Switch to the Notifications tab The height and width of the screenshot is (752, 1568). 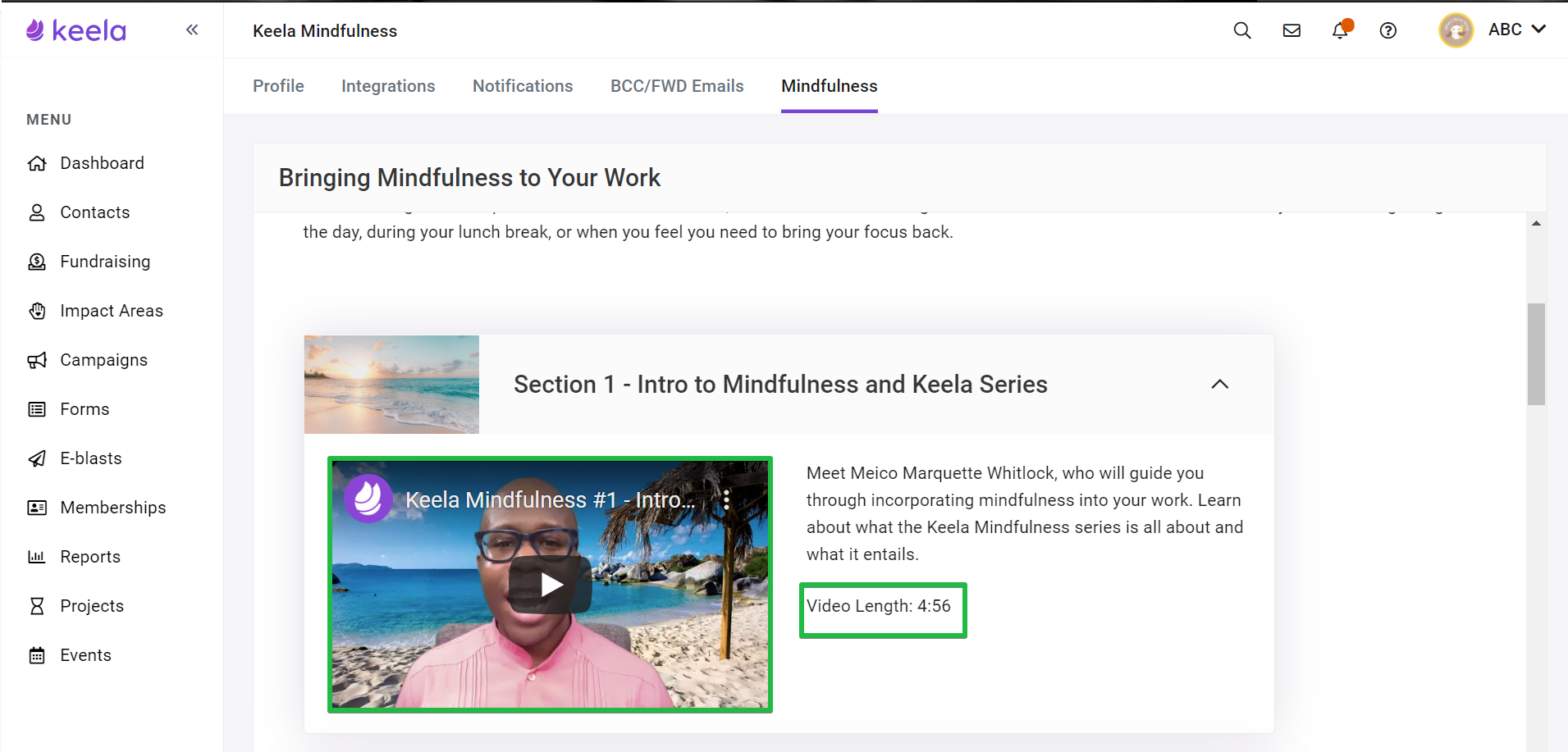[523, 86]
